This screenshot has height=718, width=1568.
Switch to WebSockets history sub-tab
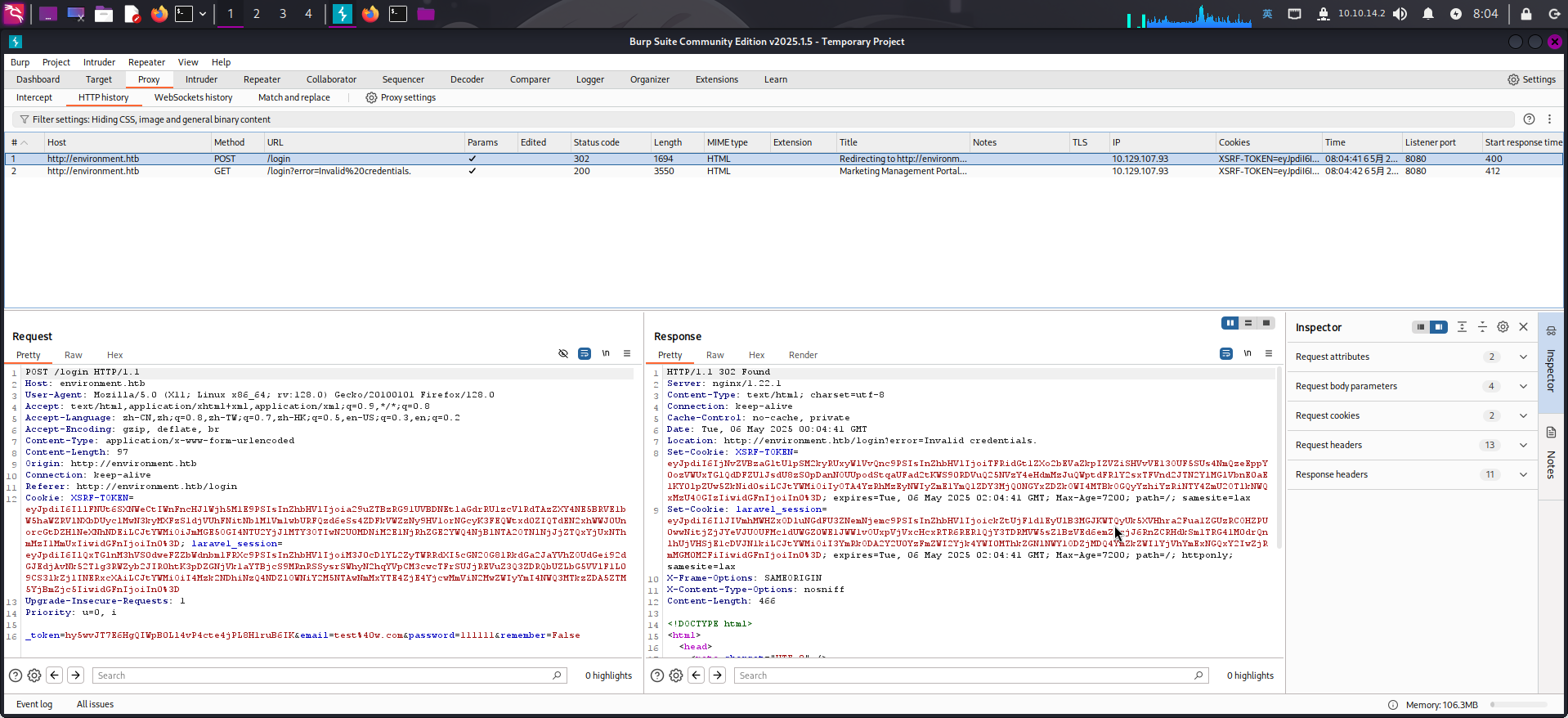point(194,97)
